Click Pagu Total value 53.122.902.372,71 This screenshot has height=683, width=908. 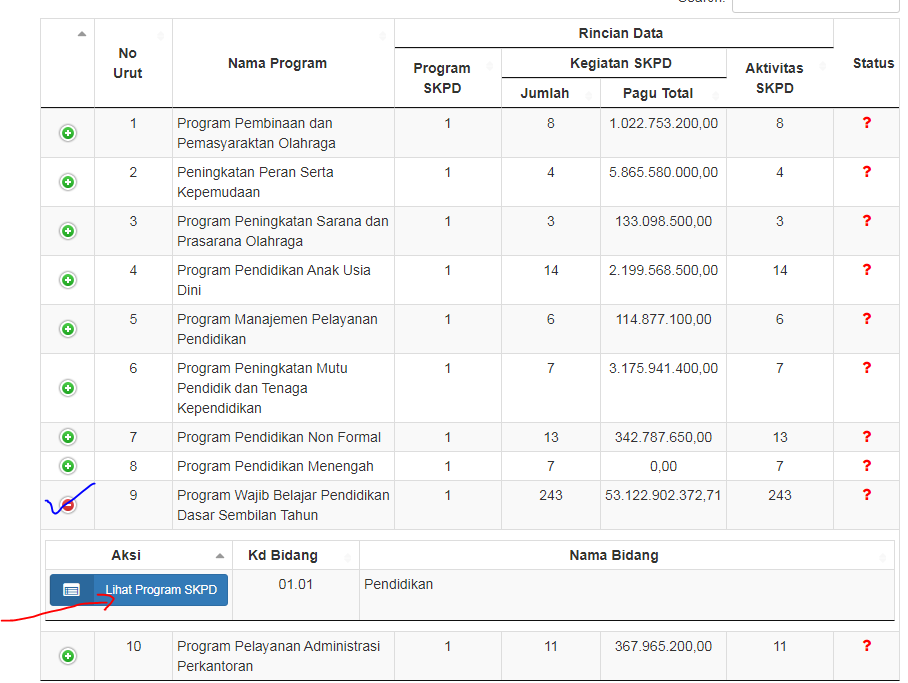[x=663, y=495]
